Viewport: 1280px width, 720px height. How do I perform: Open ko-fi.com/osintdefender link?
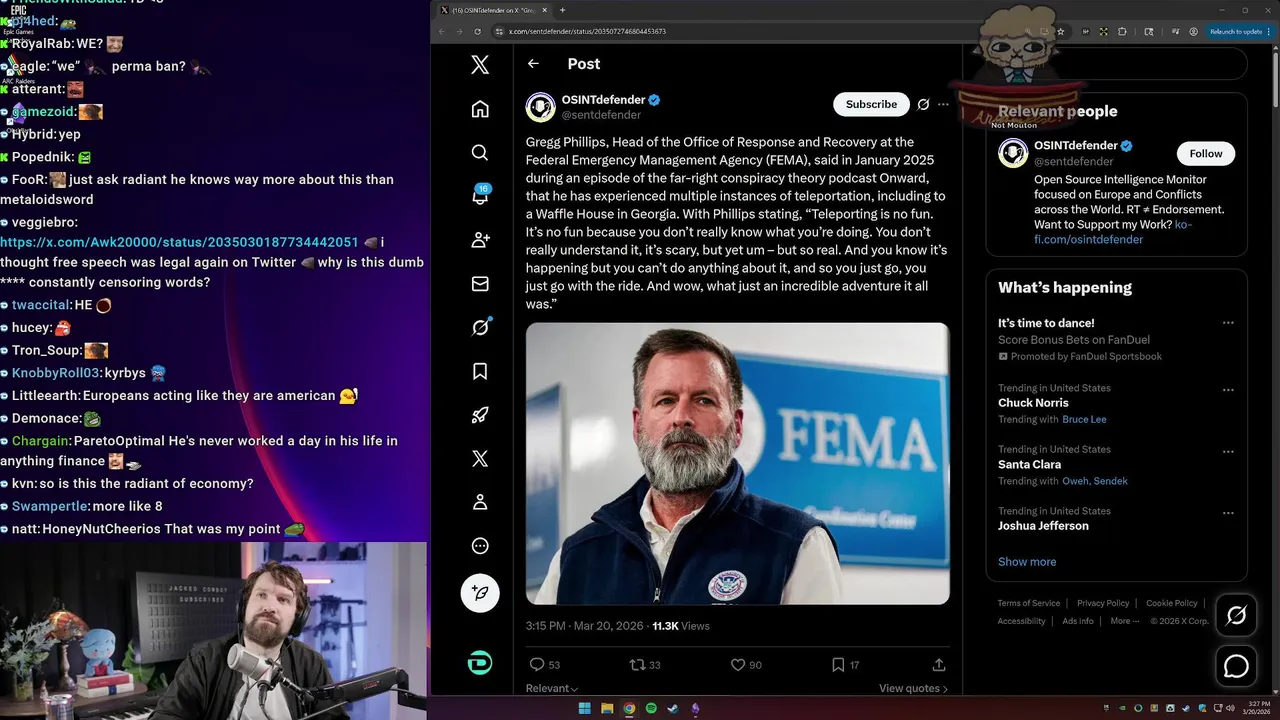pyautogui.click(x=1112, y=232)
